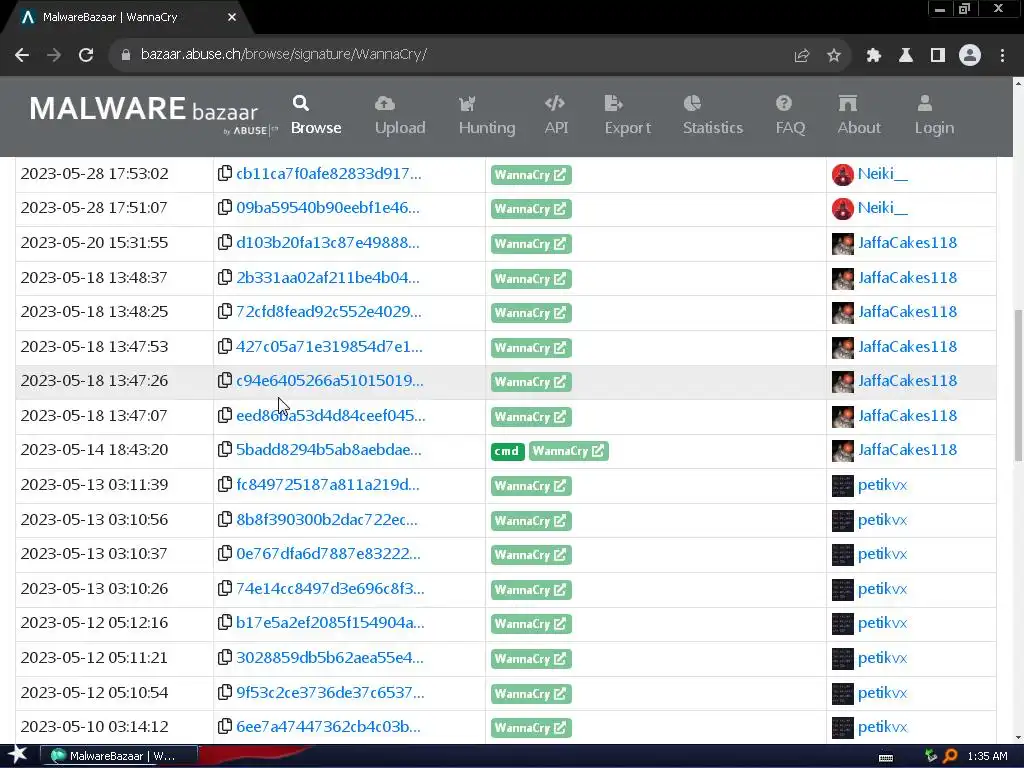
Task: Close the MalwareBazaar | WannaCry tab
Action: 232,18
